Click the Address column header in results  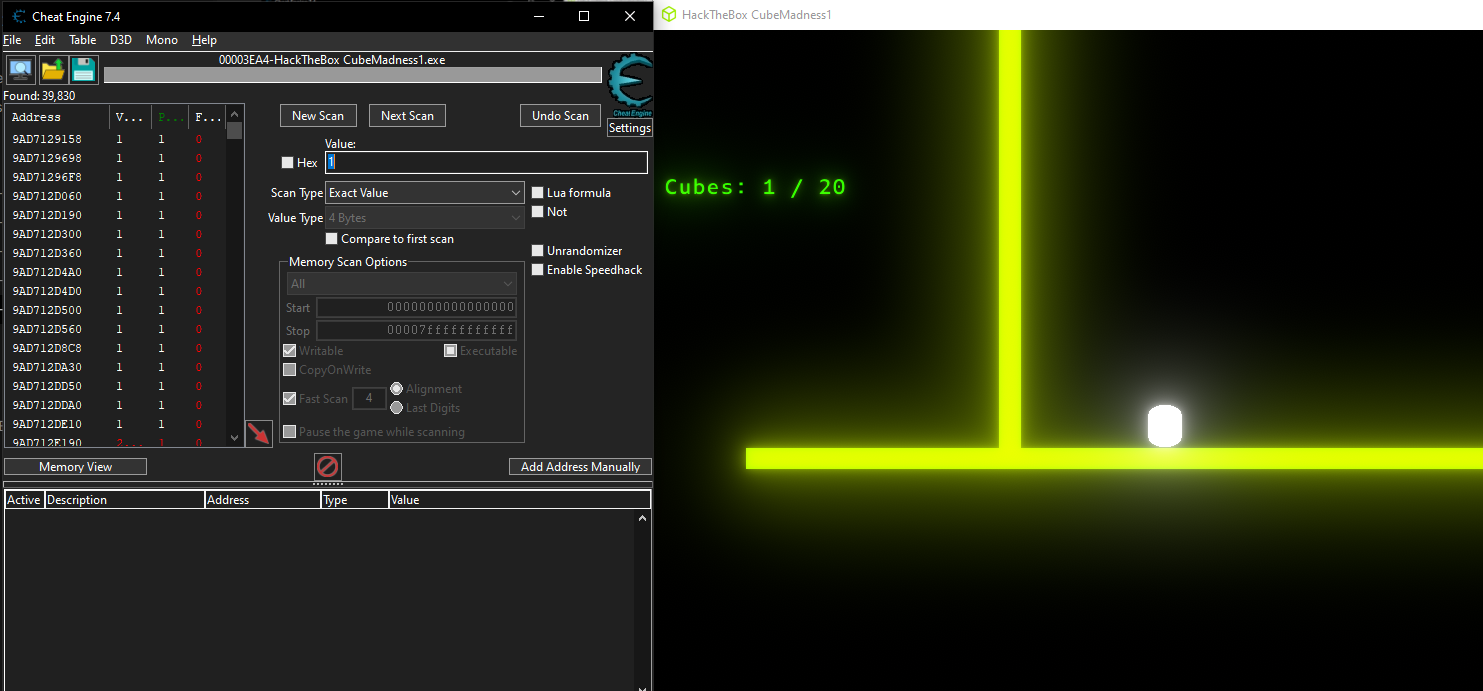(x=58, y=117)
